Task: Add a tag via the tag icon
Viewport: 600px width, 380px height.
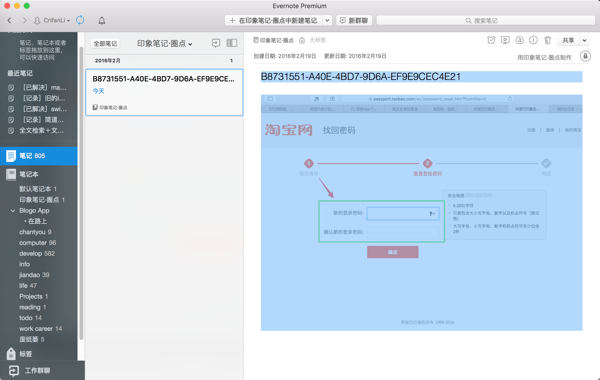Action: point(302,40)
